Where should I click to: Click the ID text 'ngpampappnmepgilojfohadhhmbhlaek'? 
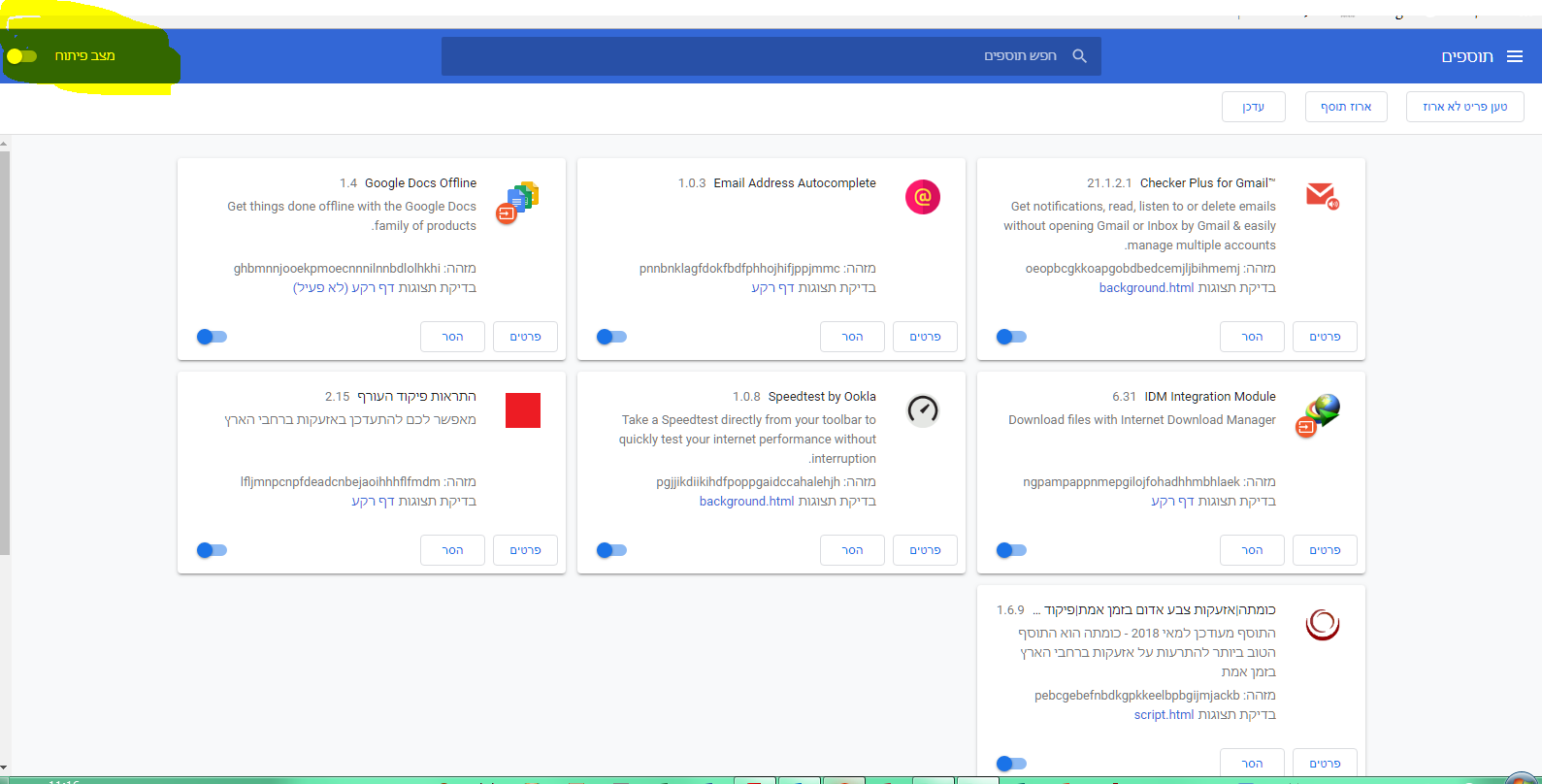pos(1132,482)
